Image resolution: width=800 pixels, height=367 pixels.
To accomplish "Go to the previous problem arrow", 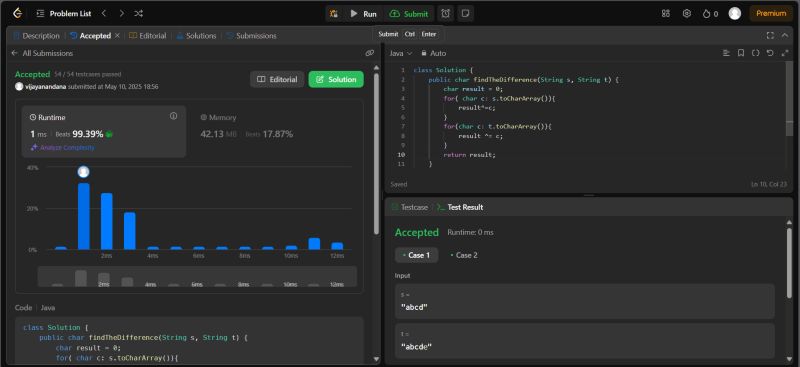I will click(104, 14).
